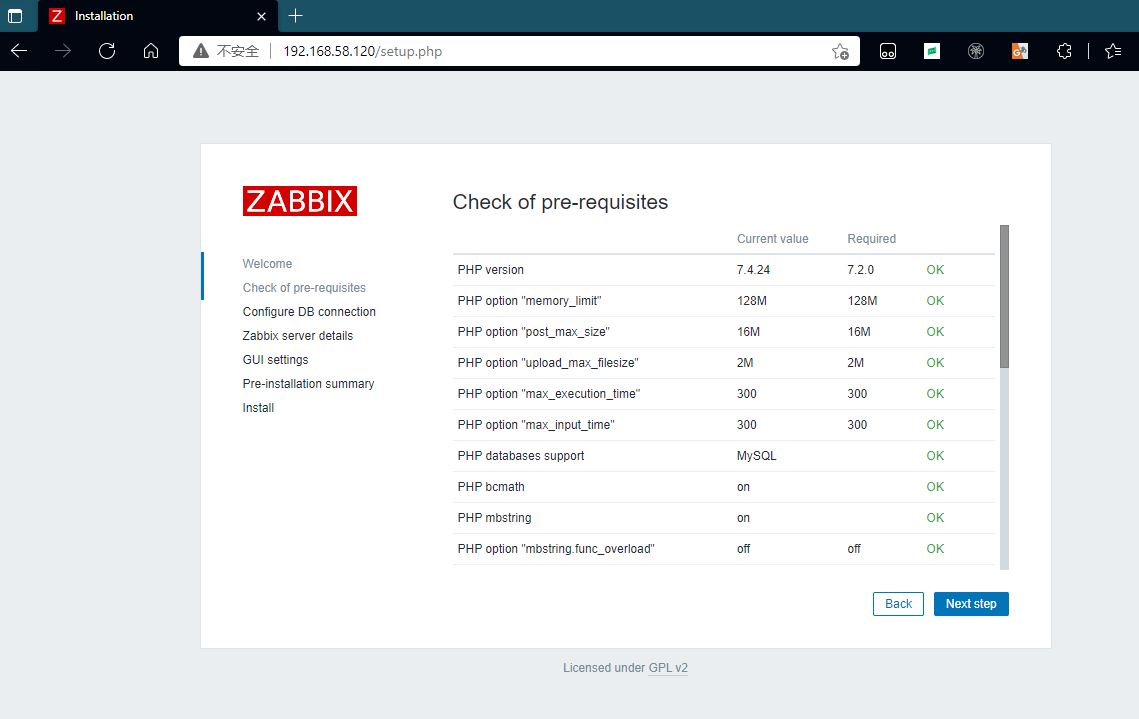
Task: Click the Check of pre-requisites heading
Action: [x=560, y=202]
